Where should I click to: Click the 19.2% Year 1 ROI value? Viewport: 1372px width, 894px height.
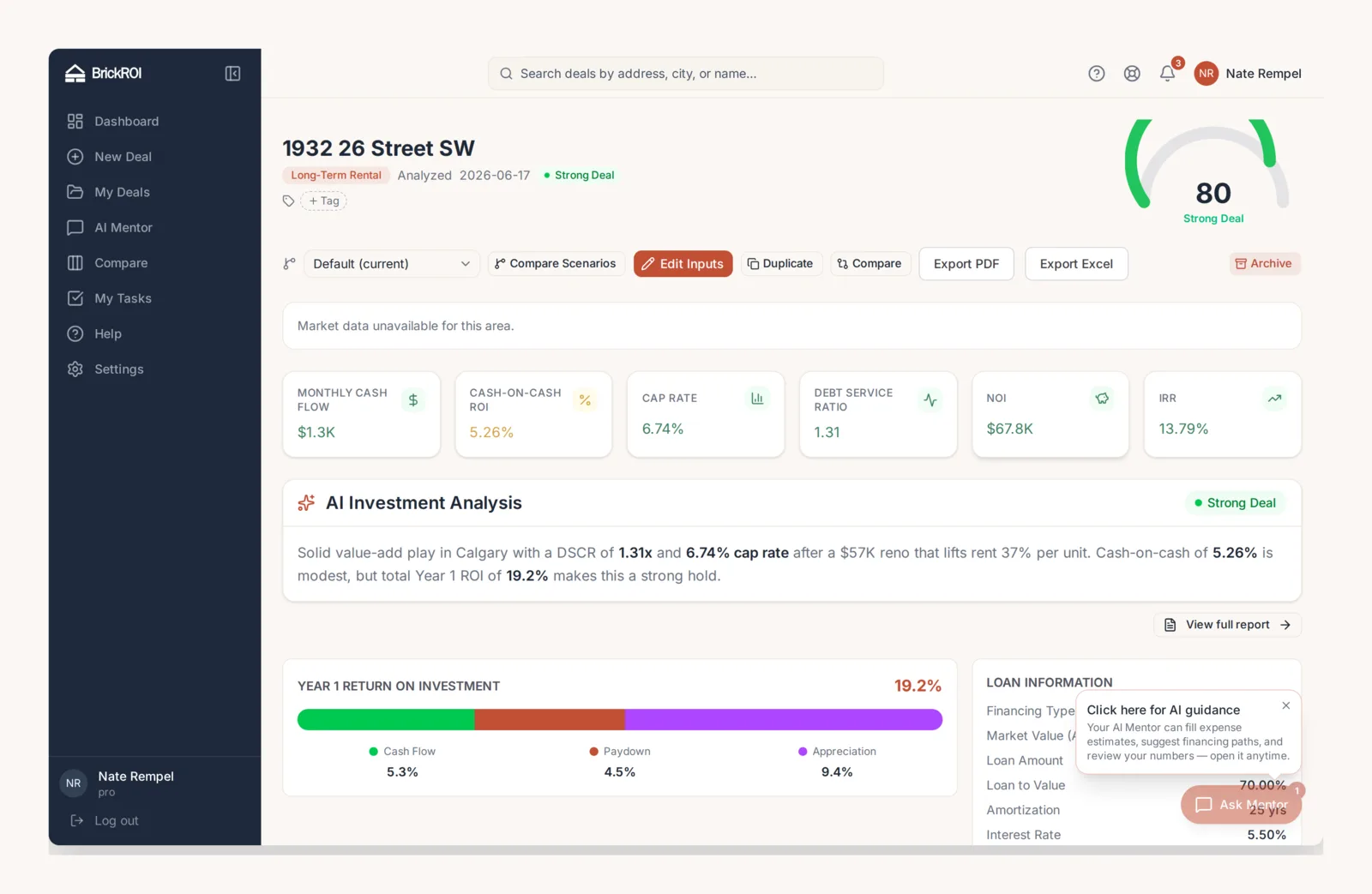pos(918,686)
